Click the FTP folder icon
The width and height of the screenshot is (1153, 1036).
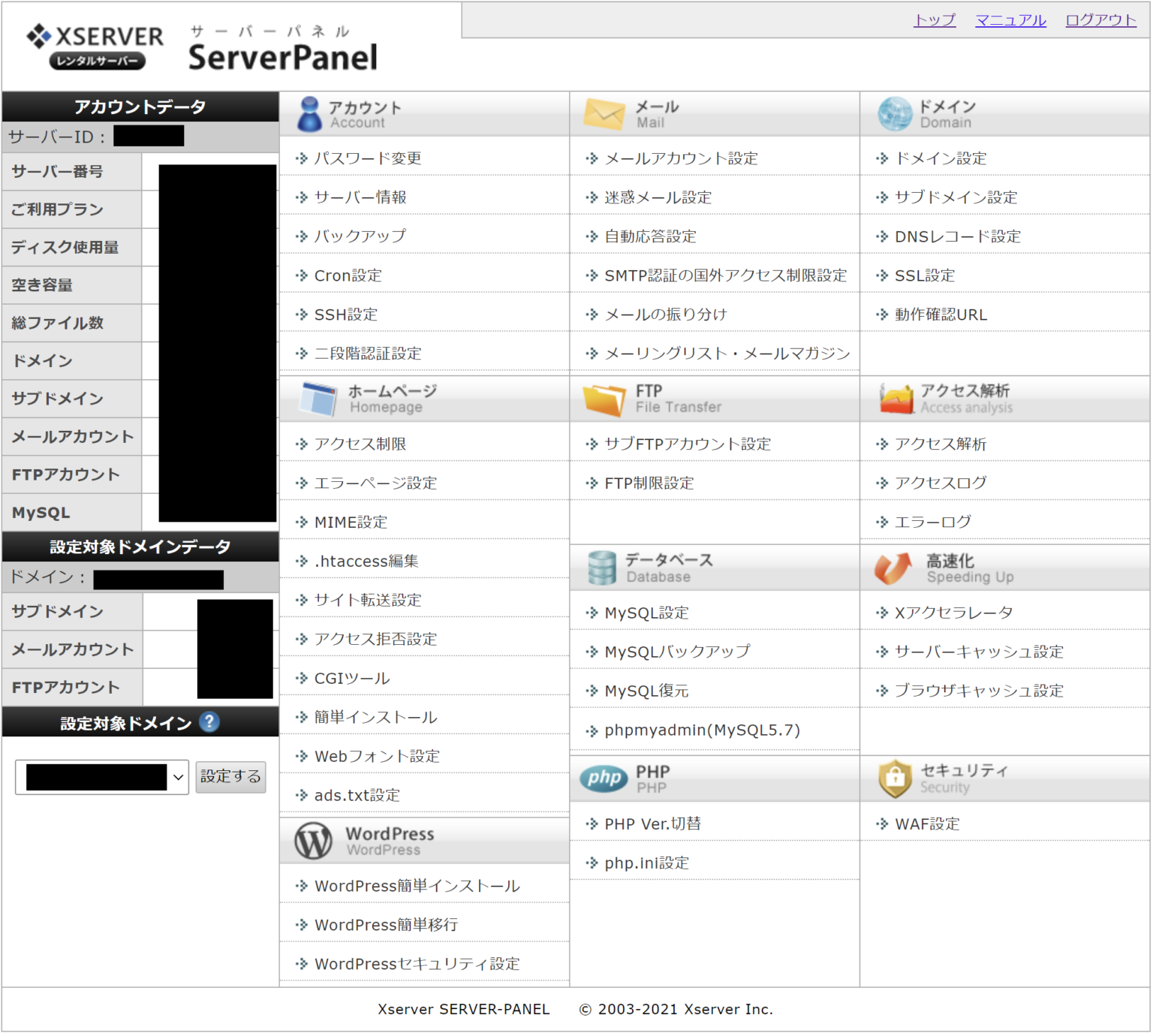click(602, 398)
